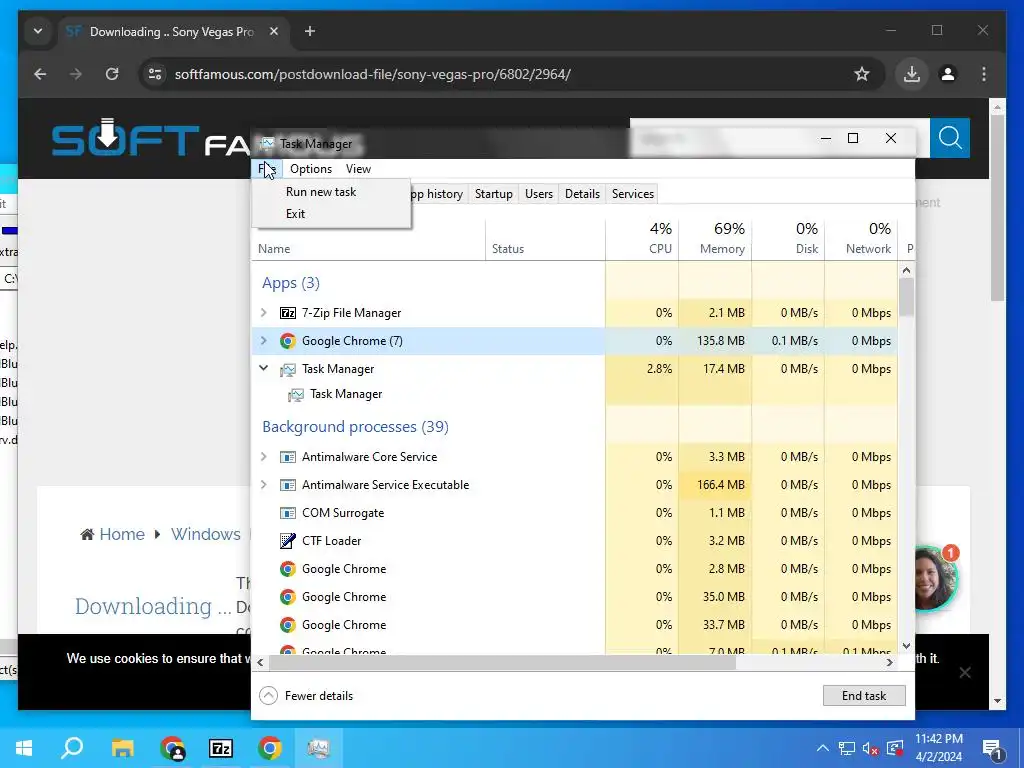1024x768 pixels.
Task: Open 7-Zip from the taskbar
Action: 221,748
